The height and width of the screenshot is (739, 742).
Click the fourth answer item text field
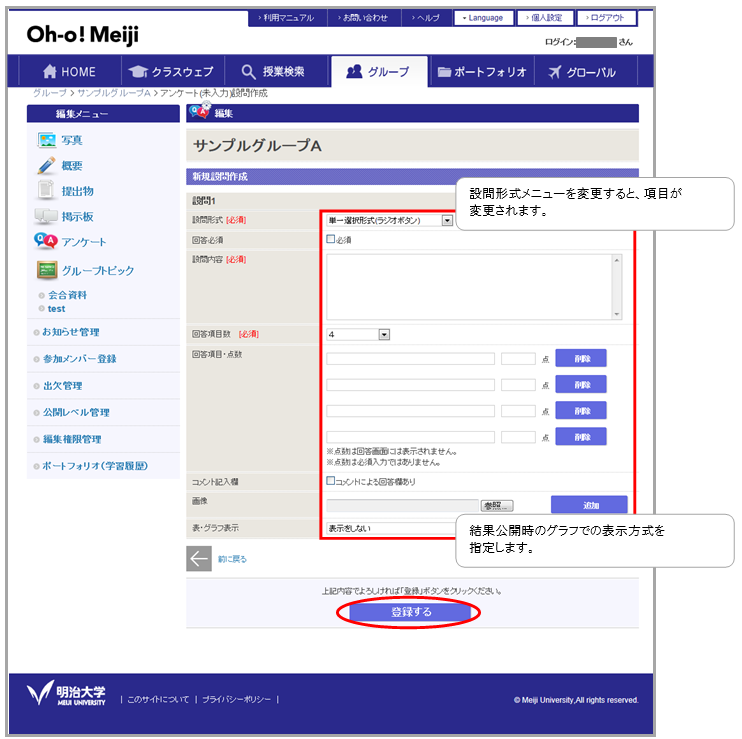[410, 437]
